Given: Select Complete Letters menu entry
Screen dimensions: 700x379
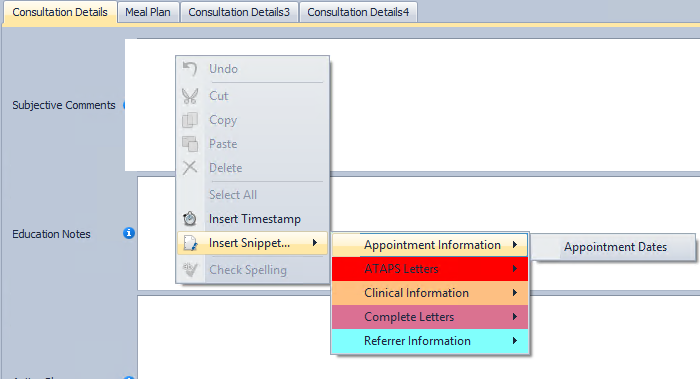Looking at the screenshot, I should (x=430, y=317).
